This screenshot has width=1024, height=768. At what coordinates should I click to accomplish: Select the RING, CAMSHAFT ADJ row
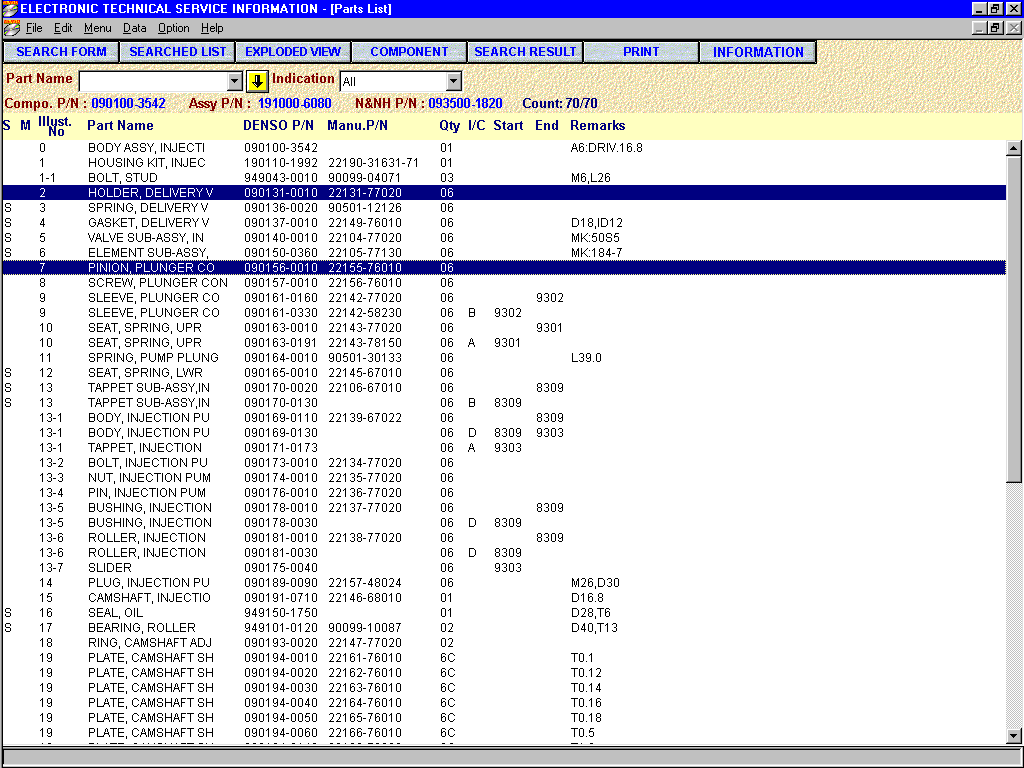pos(504,643)
